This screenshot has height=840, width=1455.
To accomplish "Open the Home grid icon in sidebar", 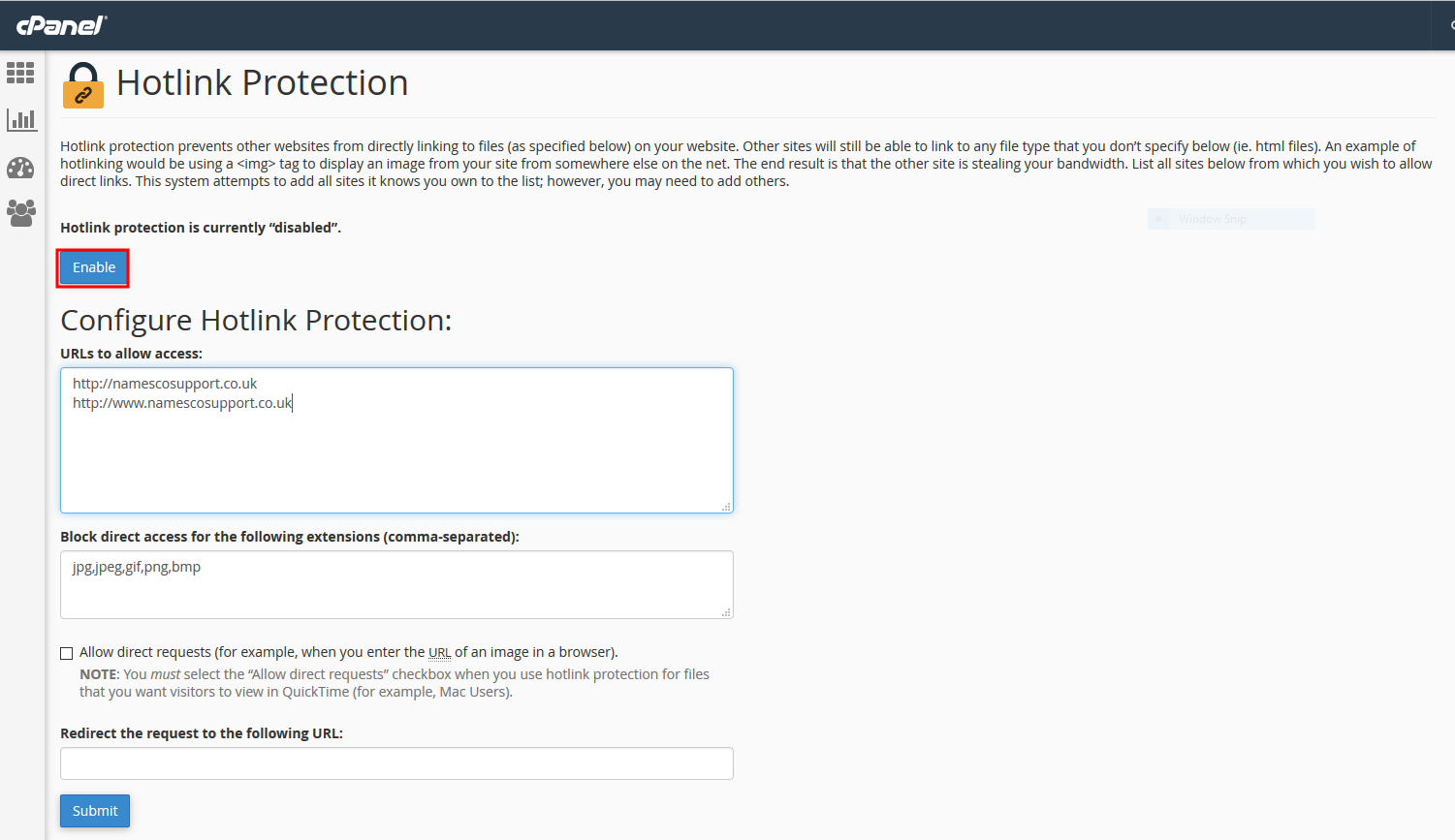I will coord(20,73).
